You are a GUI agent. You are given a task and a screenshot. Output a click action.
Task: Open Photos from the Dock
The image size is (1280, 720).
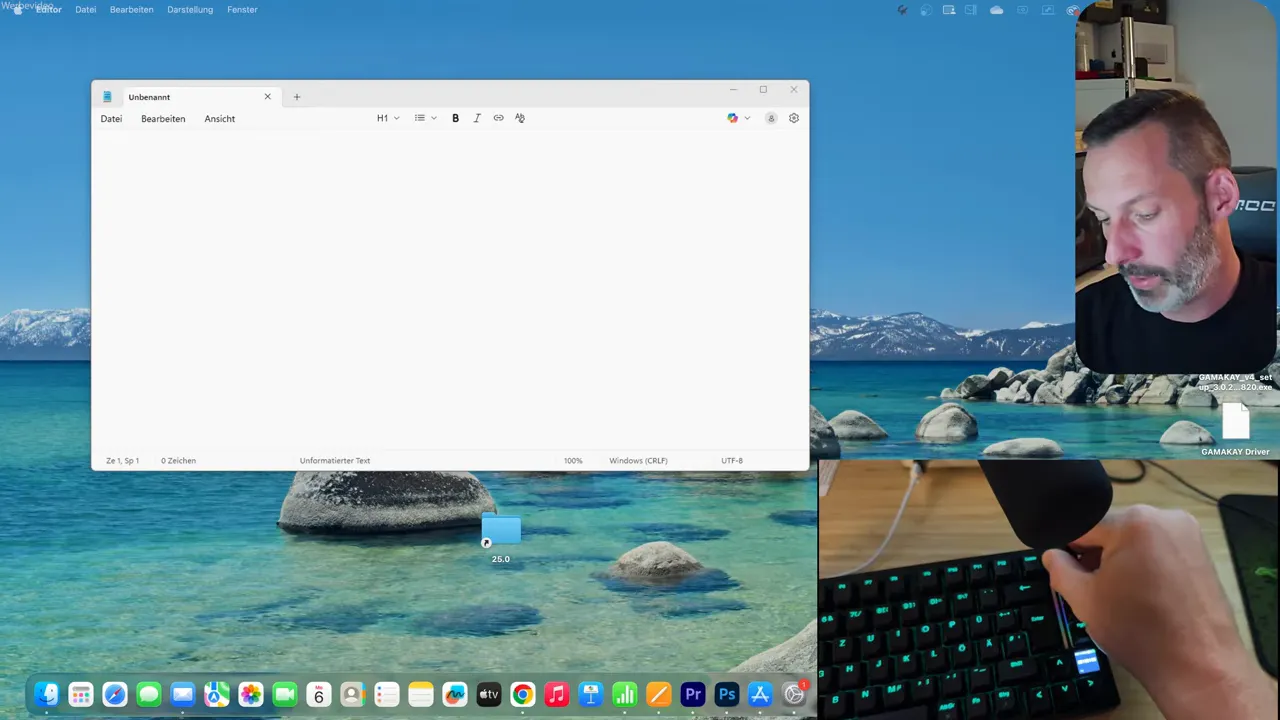[x=250, y=694]
